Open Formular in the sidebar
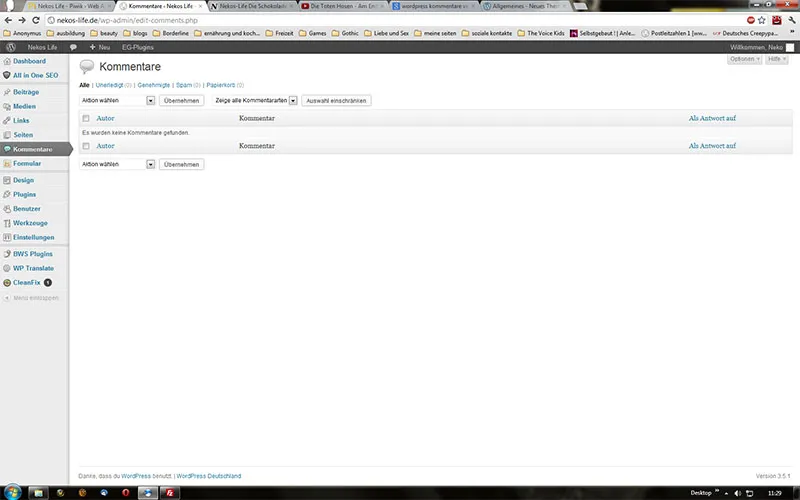The width and height of the screenshot is (800, 500). tap(27, 163)
